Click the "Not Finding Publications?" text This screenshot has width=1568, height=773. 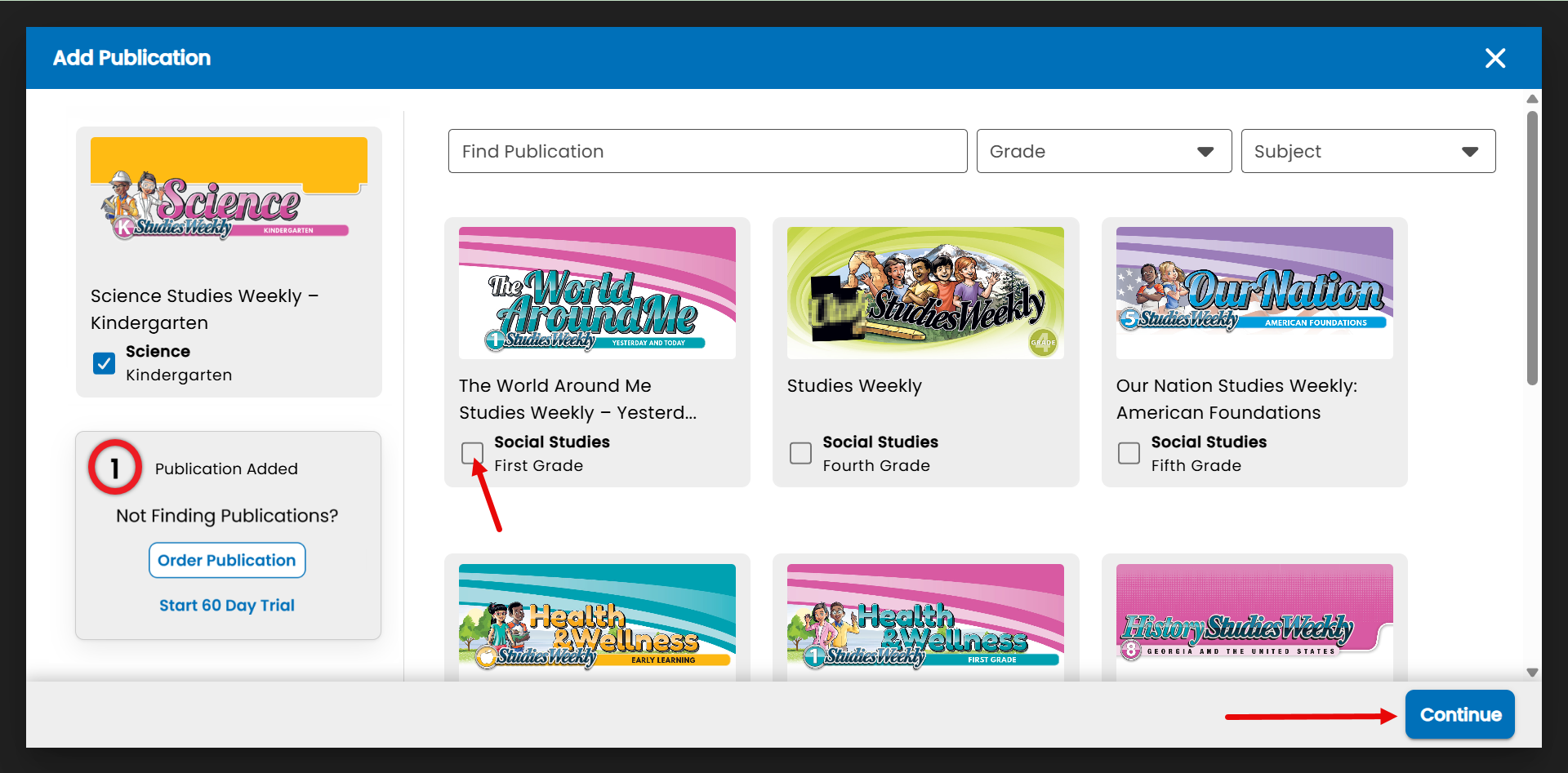227,516
